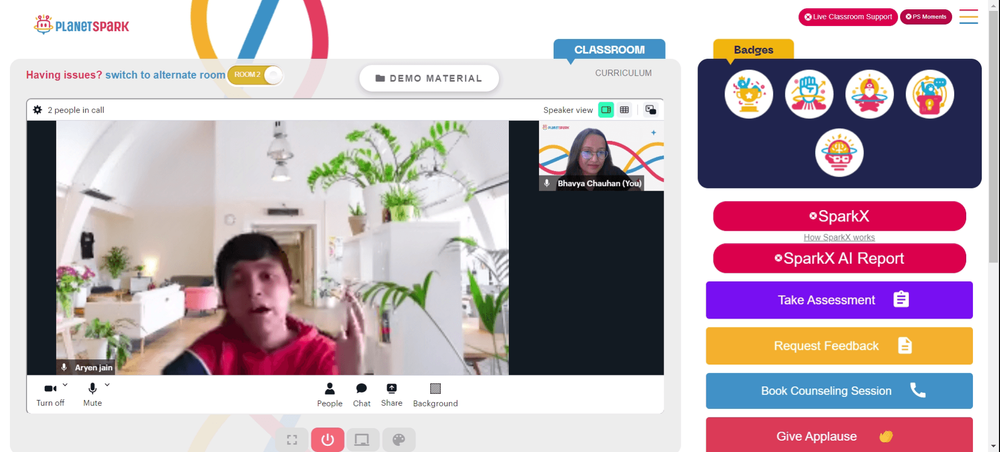Switch to the CLASSROOM tab
Image resolution: width=1000 pixels, height=452 pixels.
click(609, 50)
